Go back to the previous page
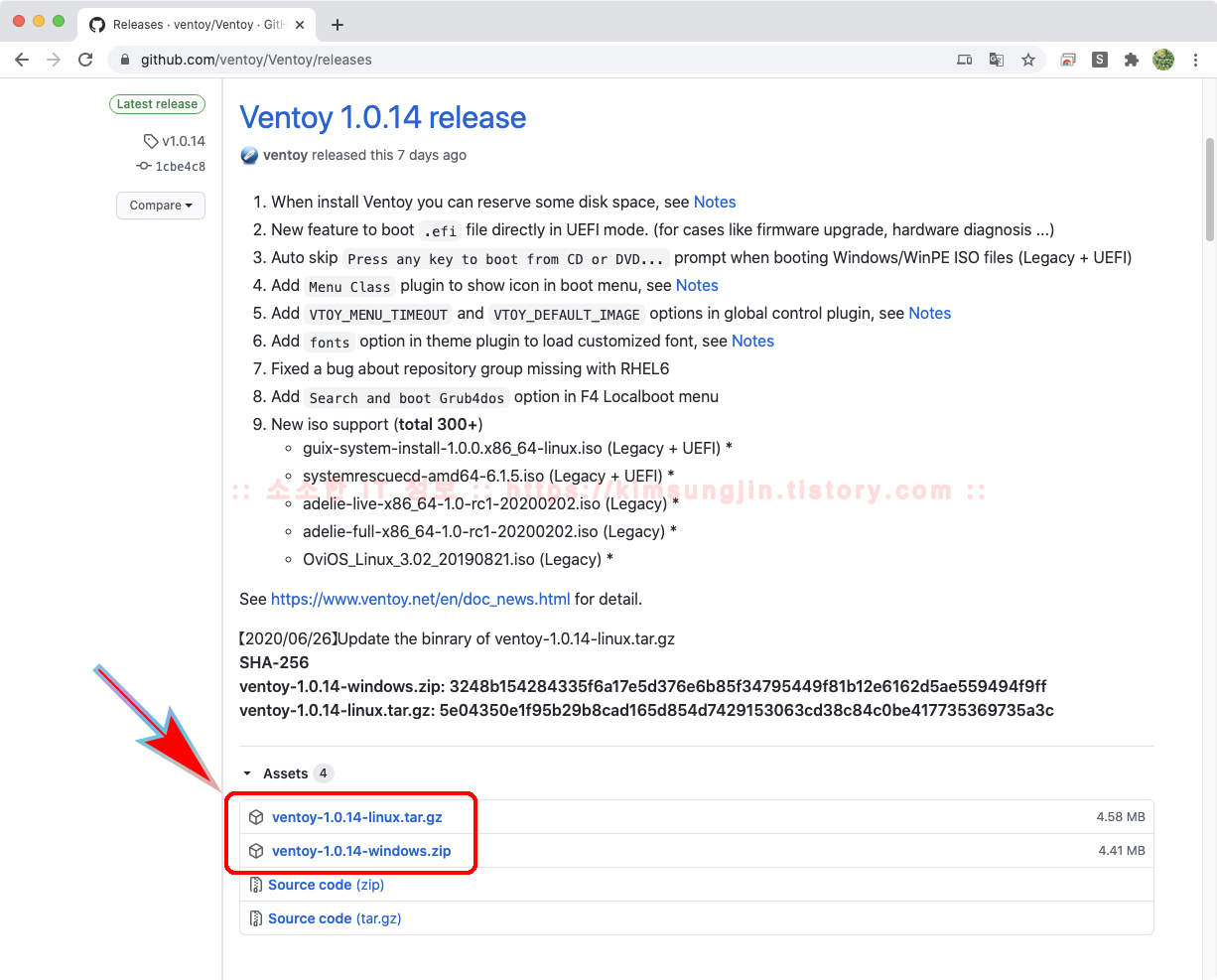Image resolution: width=1217 pixels, height=980 pixels. 22,60
